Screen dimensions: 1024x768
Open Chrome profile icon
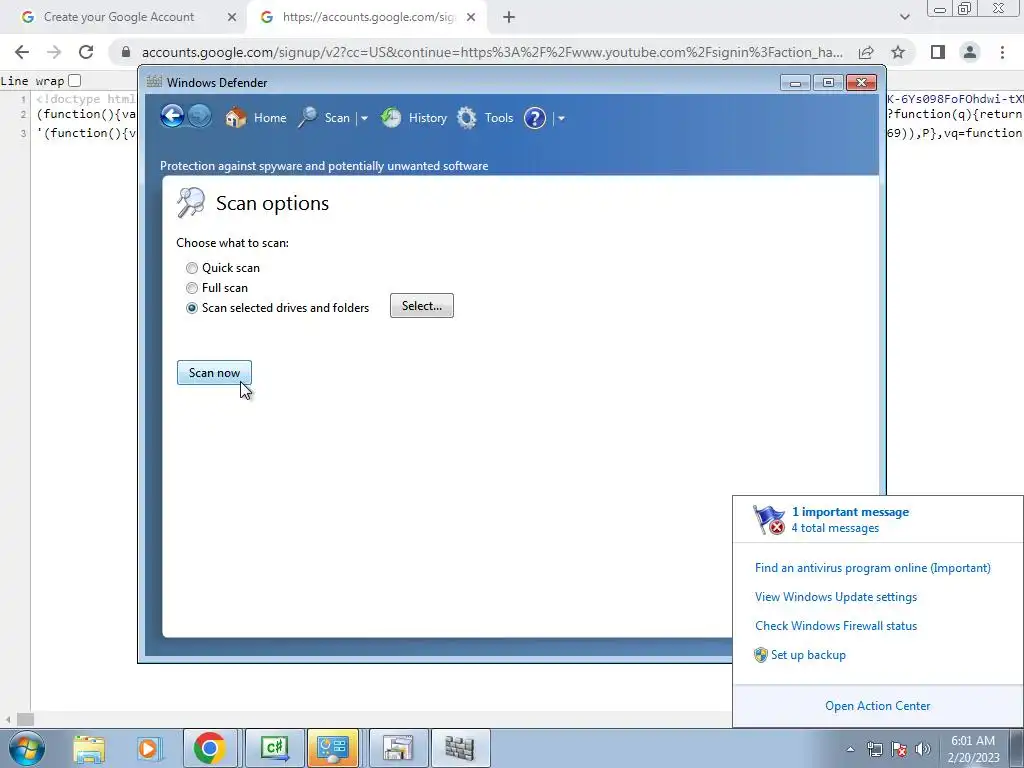(x=970, y=52)
